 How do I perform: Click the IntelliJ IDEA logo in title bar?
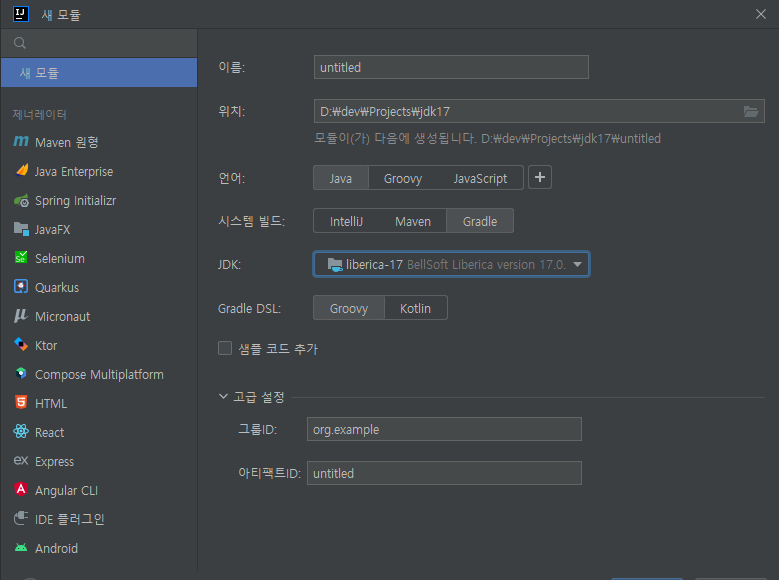click(x=21, y=14)
